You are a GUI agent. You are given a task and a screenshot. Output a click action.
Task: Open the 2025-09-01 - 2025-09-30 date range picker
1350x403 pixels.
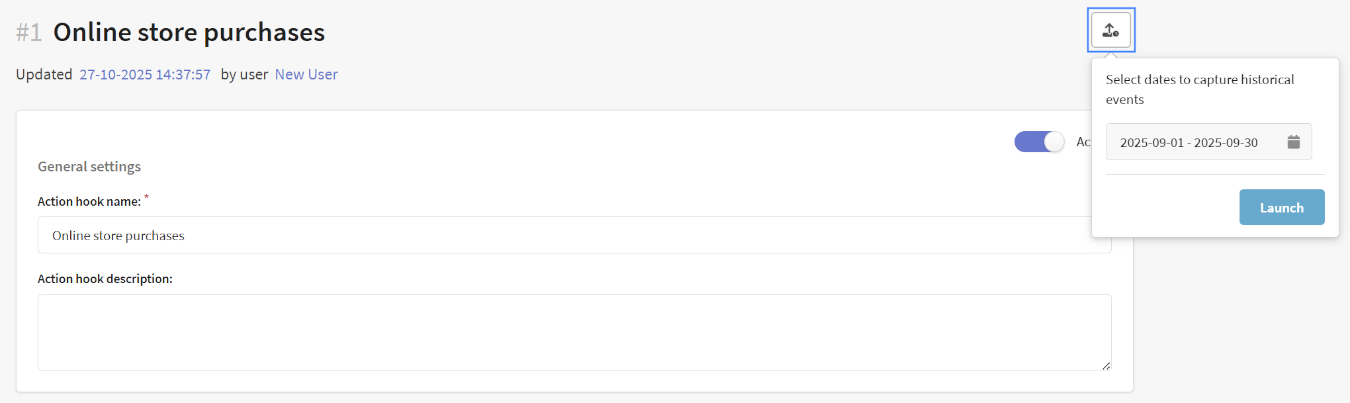[1189, 142]
